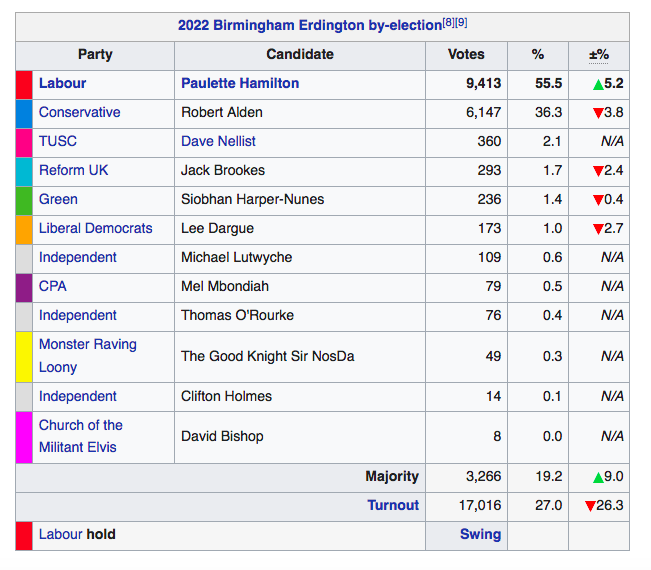The width and height of the screenshot is (651, 570).
Task: Click the yellow Monster Raving Loony color swatch
Action: click(24, 356)
